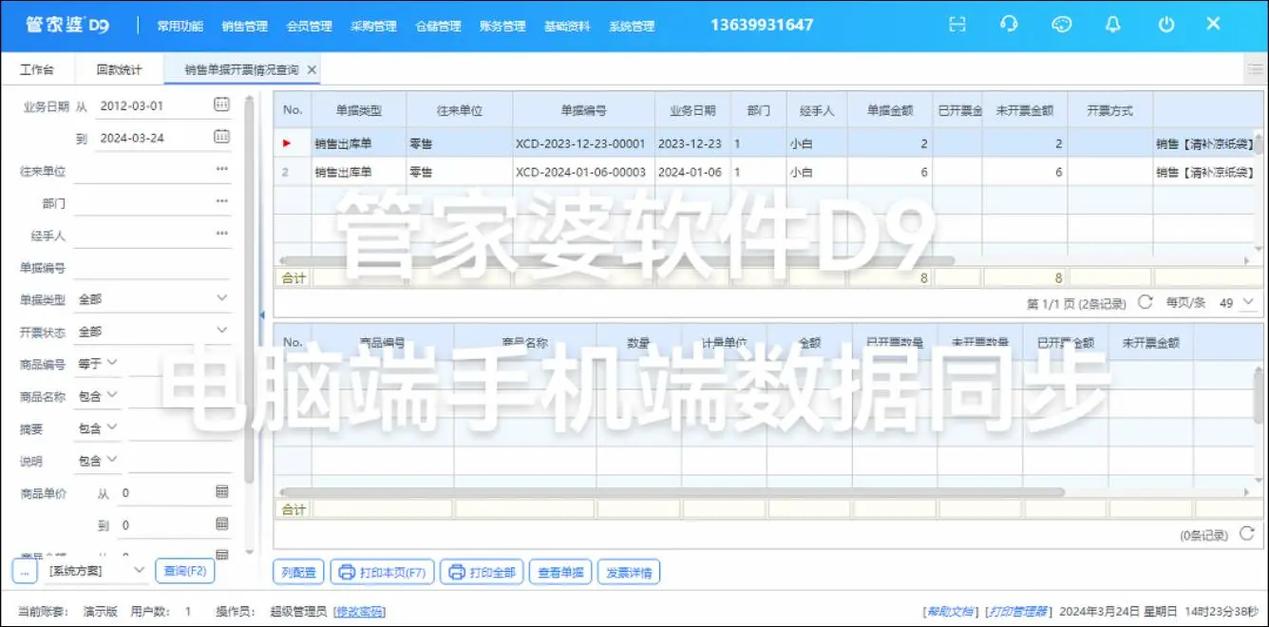1269x627 pixels.
Task: Click the power logout icon
Action: coord(1166,25)
